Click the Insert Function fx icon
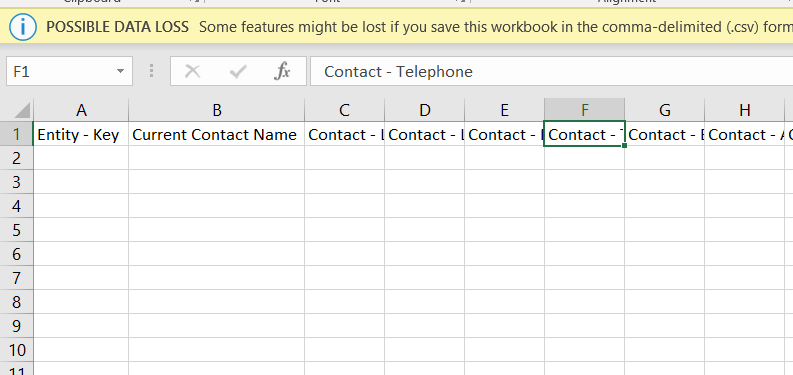The image size is (793, 375). [282, 71]
